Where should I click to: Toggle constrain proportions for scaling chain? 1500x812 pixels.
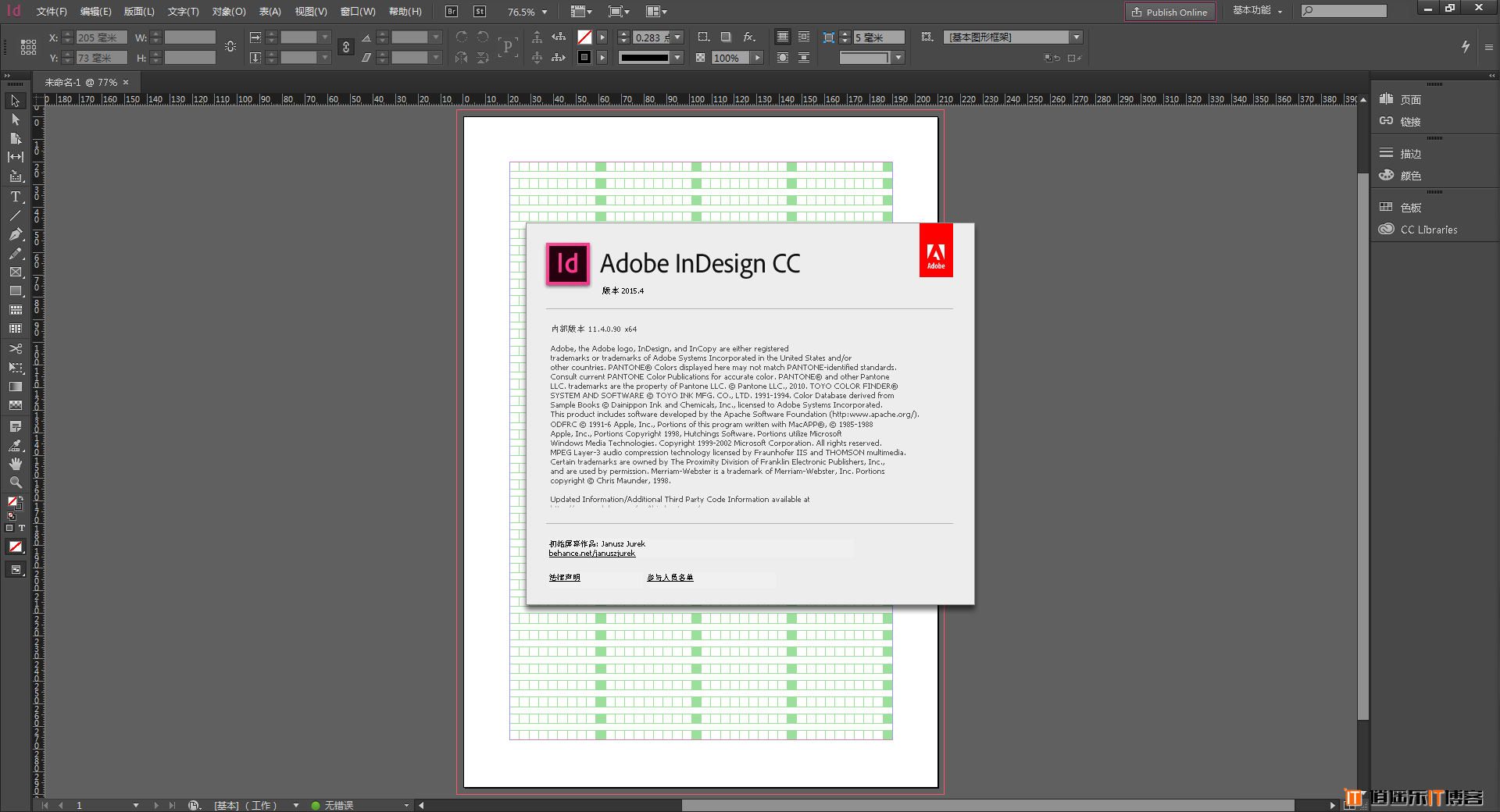346,48
